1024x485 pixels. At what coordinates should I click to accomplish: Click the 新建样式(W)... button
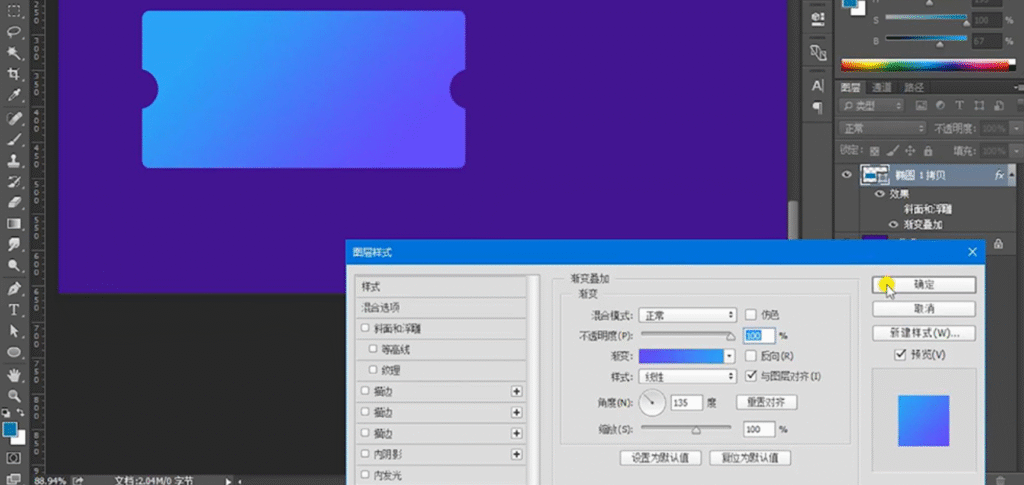pyautogui.click(x=924, y=333)
